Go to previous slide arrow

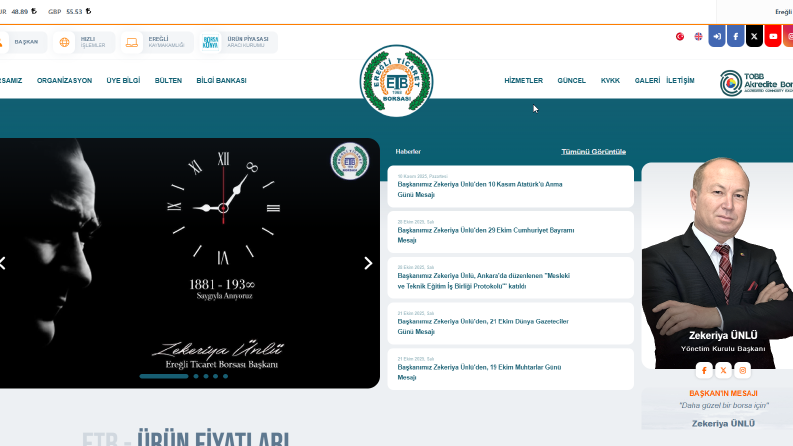3,263
